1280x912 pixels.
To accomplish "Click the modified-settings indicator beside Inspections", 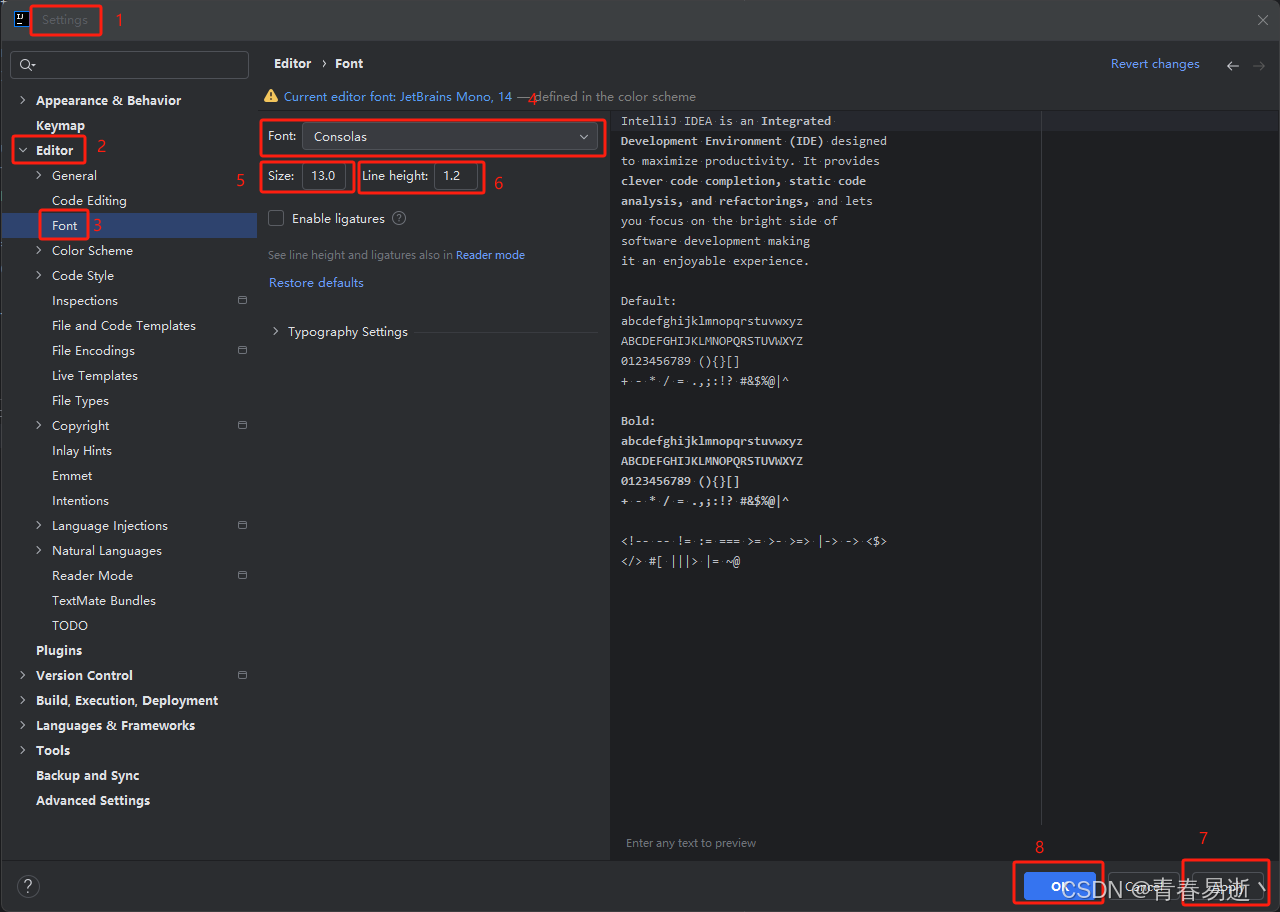I will [242, 299].
